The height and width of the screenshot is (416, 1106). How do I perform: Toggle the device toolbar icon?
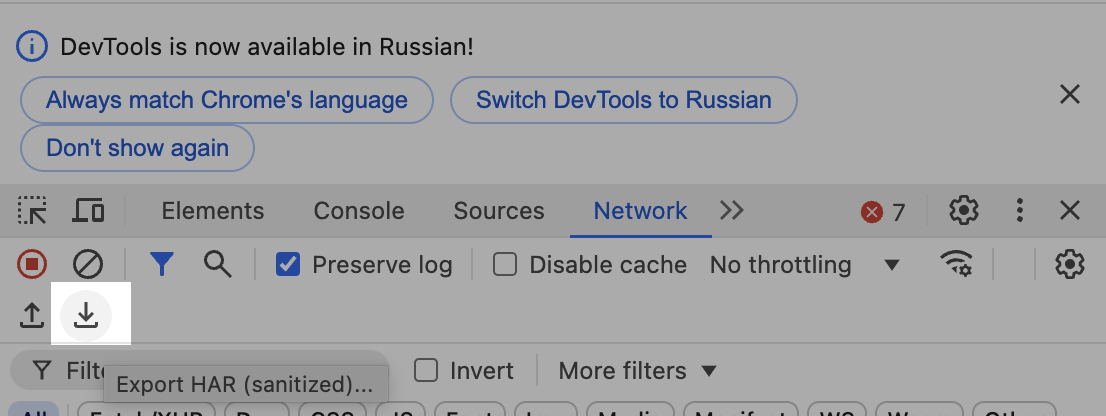click(x=89, y=211)
